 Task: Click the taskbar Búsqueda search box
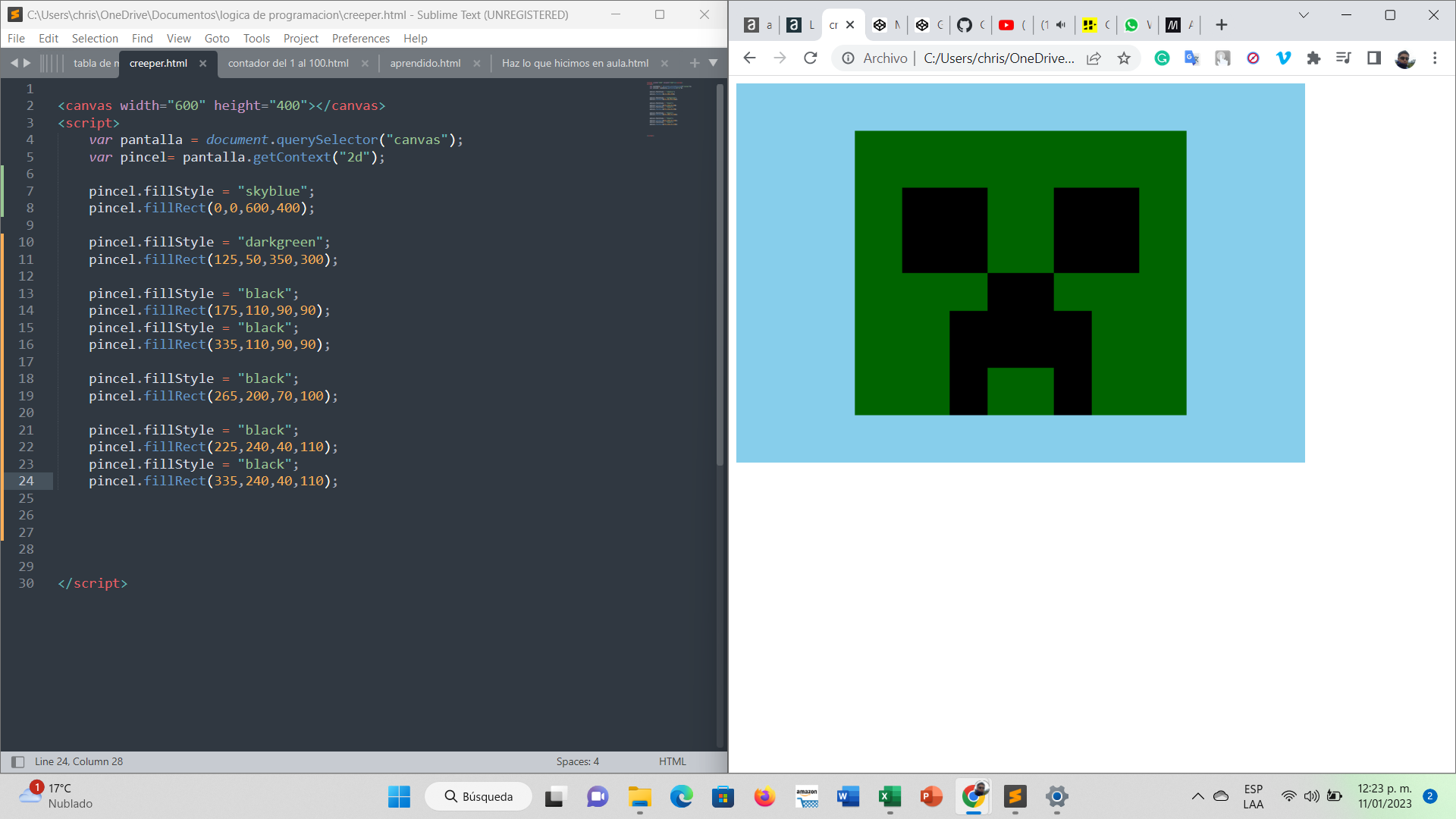pos(479,797)
